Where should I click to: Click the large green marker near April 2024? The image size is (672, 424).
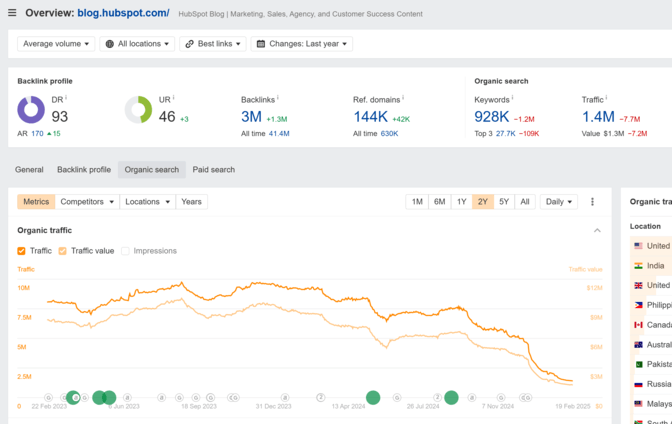(373, 397)
